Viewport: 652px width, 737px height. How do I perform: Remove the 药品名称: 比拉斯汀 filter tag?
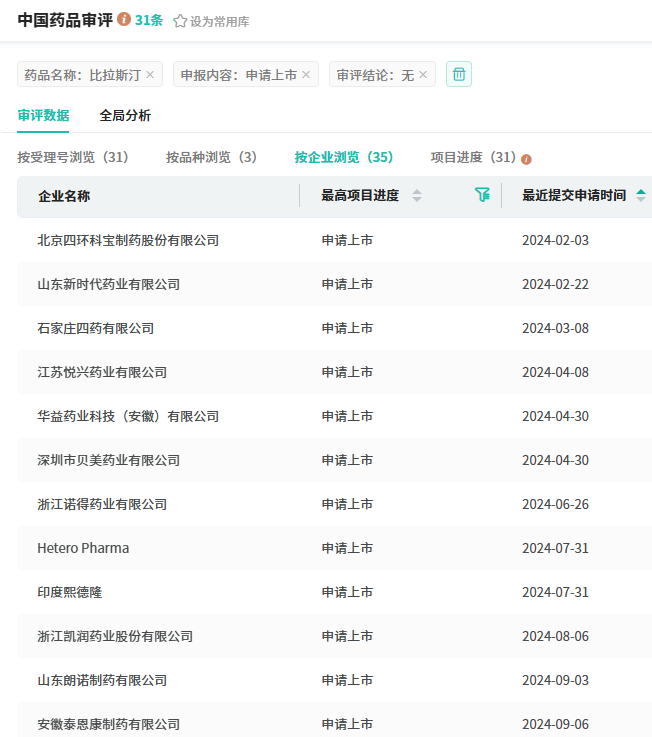point(150,75)
